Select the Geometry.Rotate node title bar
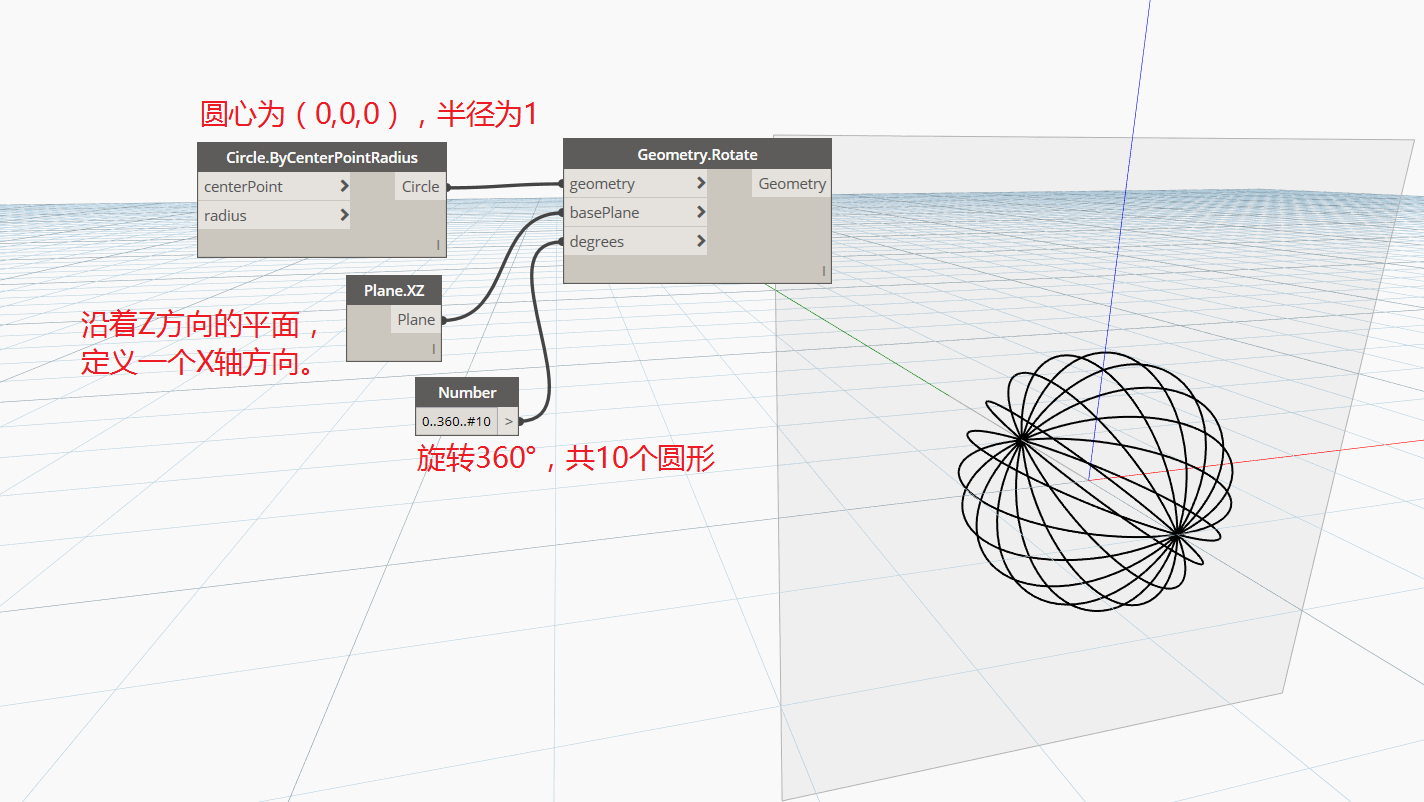This screenshot has width=1424, height=802. point(697,154)
